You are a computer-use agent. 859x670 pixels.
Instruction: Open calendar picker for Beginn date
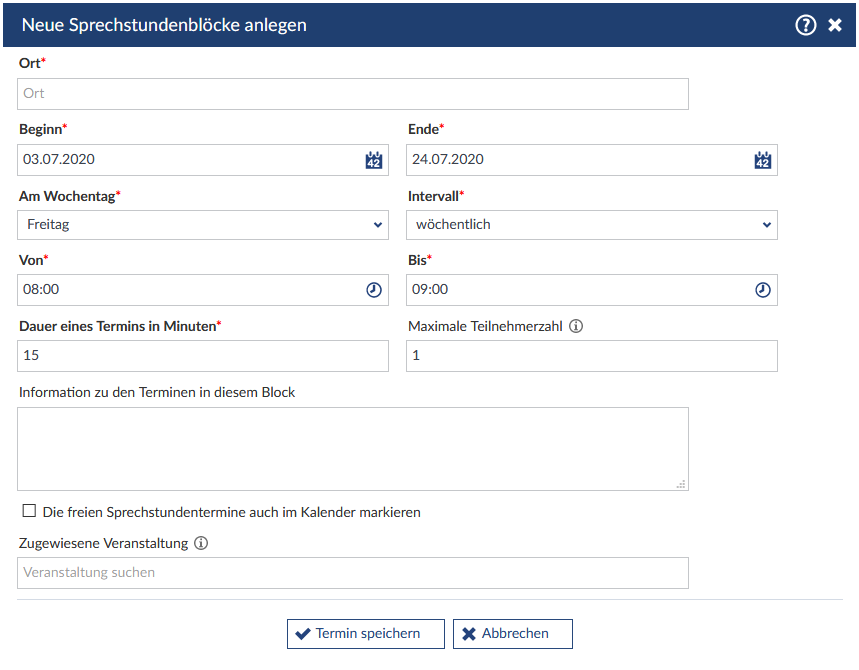click(x=374, y=160)
